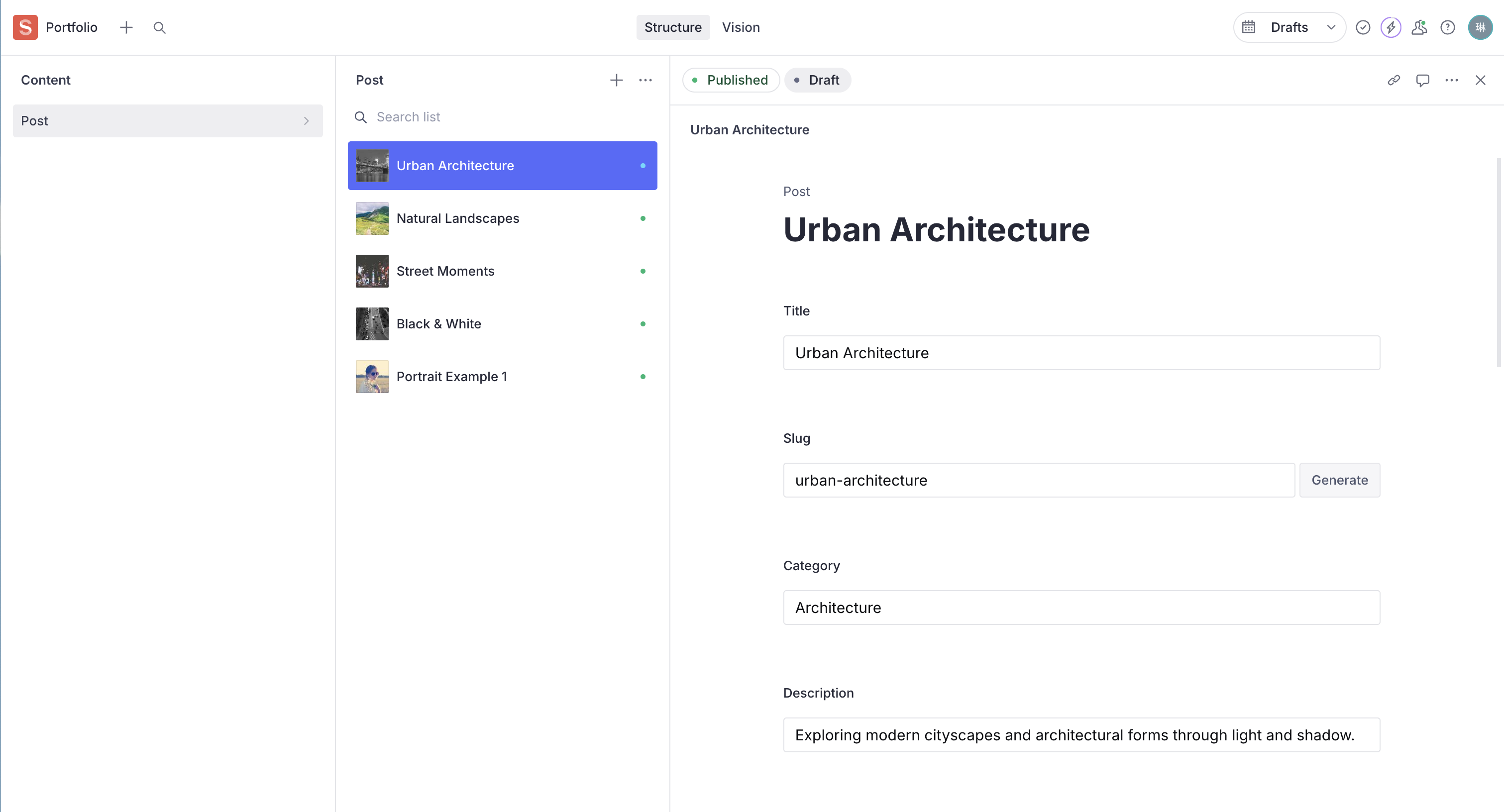The width and height of the screenshot is (1504, 812).
Task: Click the create new document plus icon
Action: click(126, 27)
